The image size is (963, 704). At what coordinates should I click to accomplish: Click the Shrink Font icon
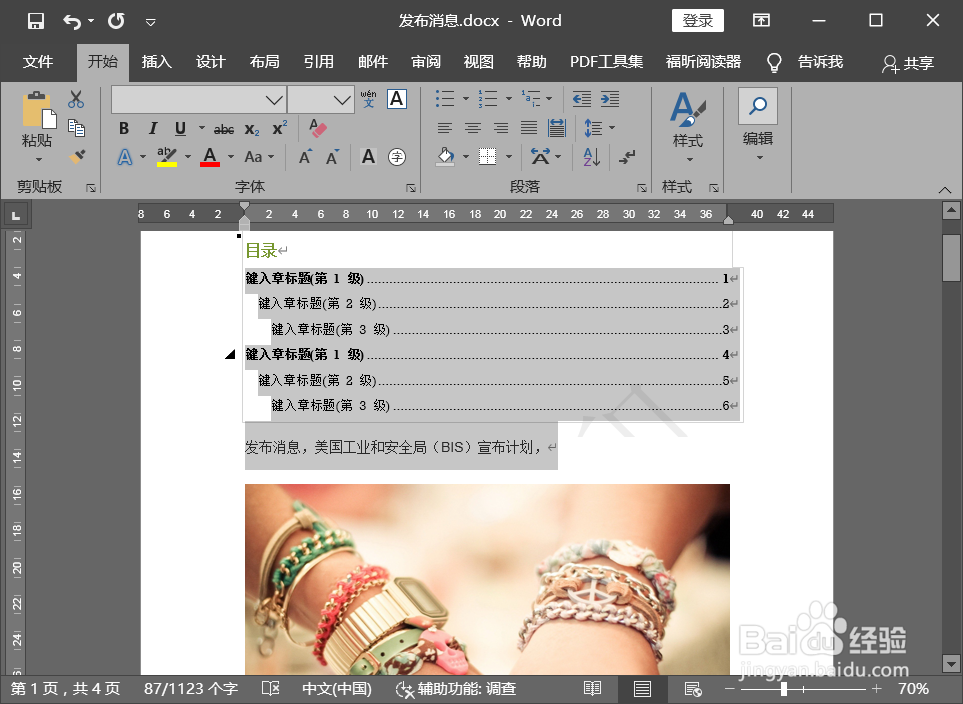(x=333, y=157)
